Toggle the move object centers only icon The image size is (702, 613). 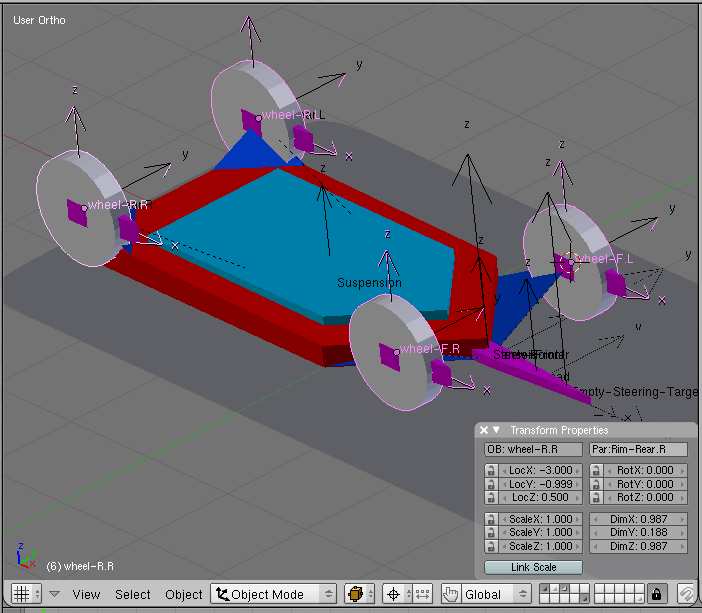422,594
